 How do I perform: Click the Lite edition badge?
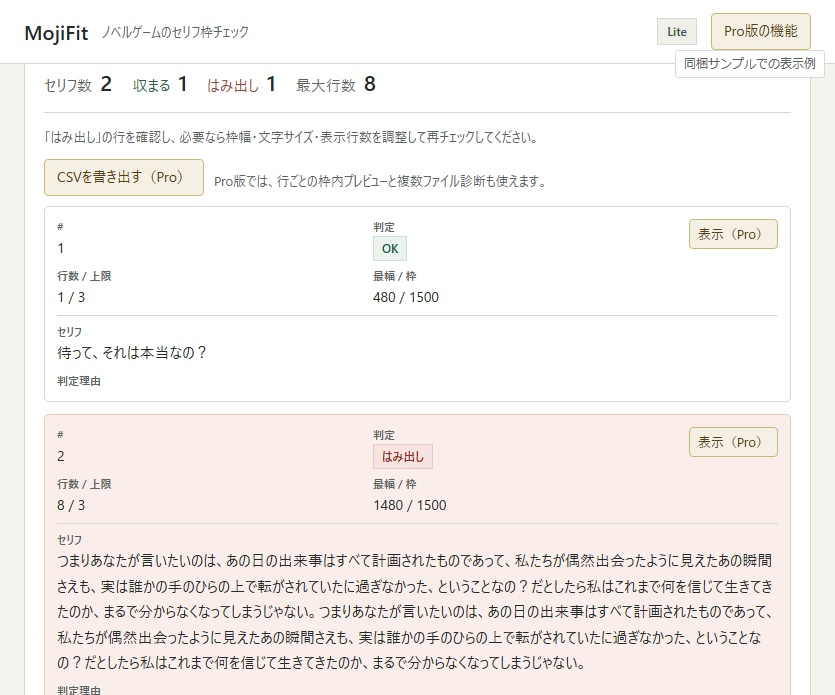(x=677, y=32)
